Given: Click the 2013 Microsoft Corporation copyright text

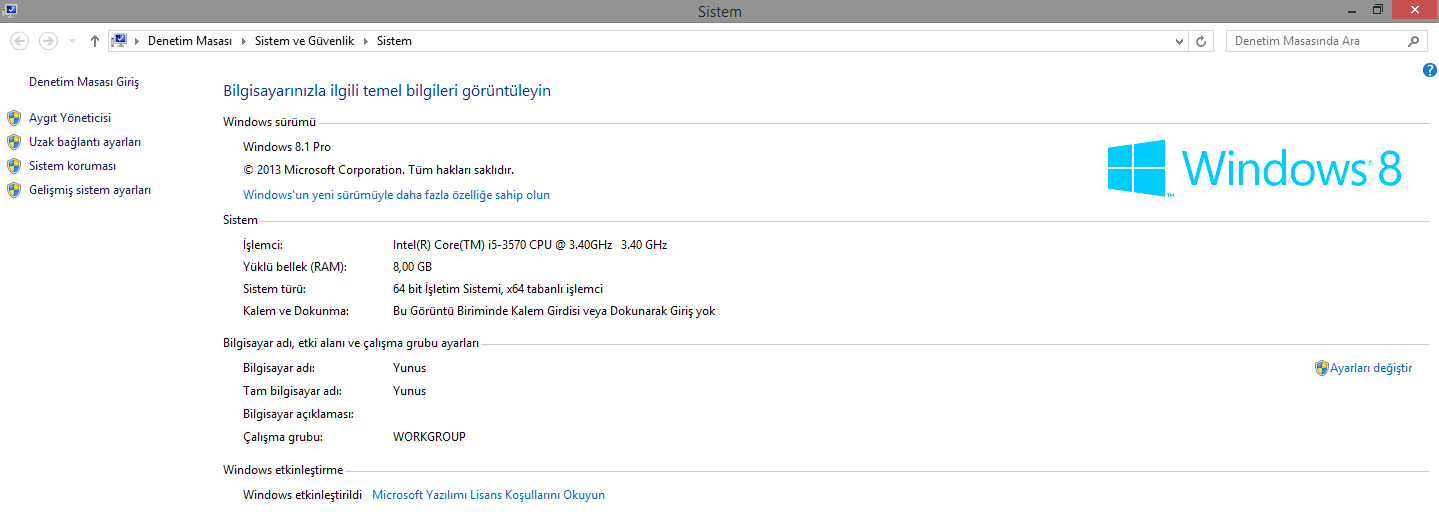Looking at the screenshot, I should tap(378, 170).
